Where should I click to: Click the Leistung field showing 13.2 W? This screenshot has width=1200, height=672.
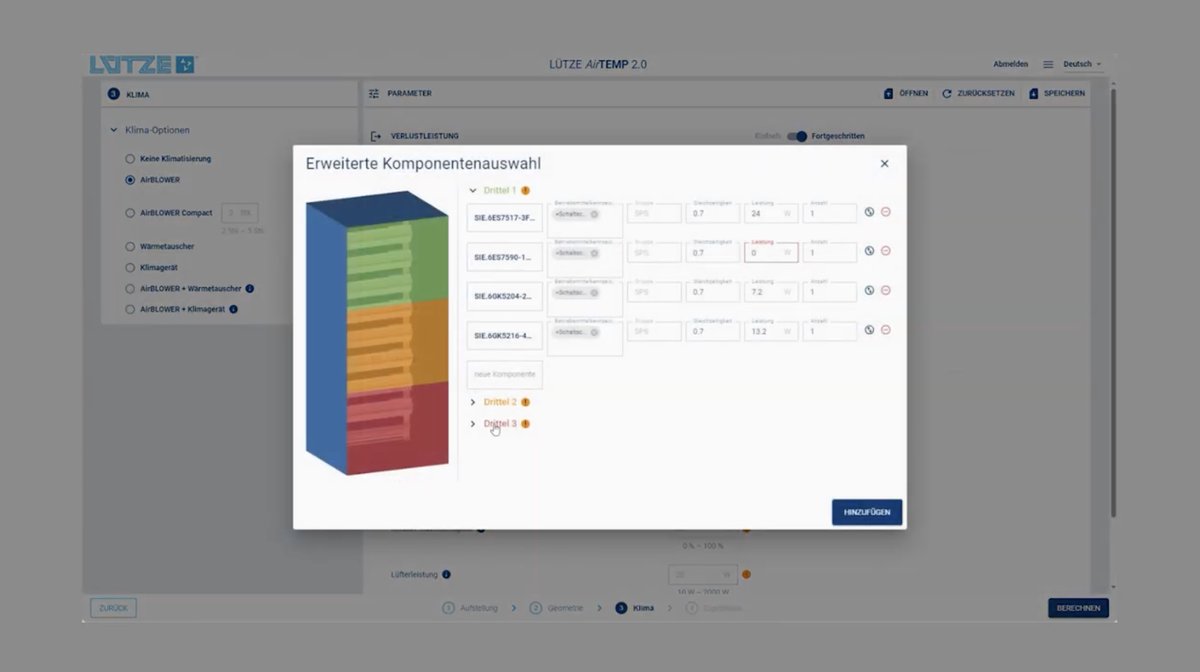[x=771, y=332]
